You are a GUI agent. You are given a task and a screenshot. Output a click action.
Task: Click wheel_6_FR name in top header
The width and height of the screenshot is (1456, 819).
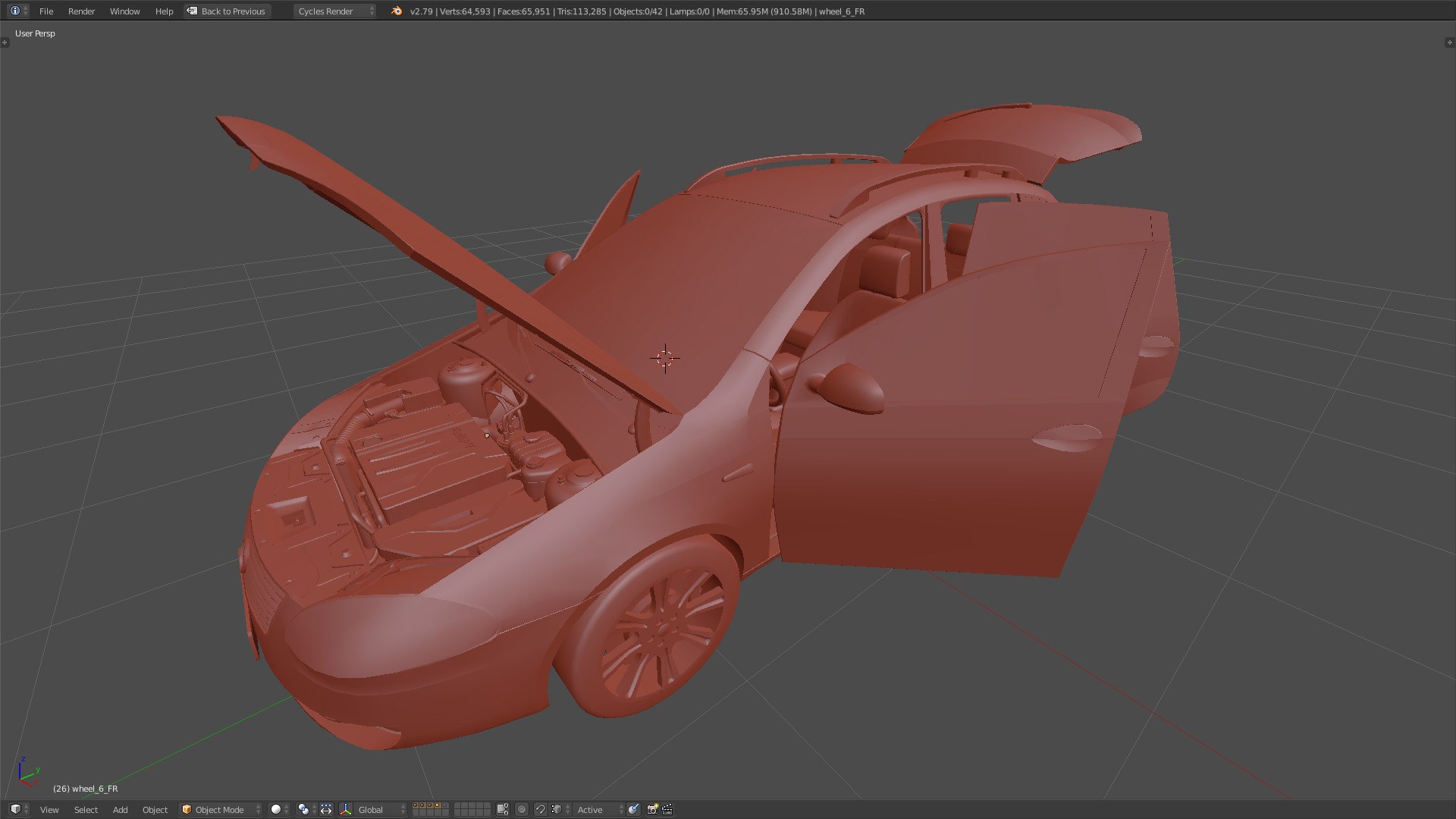tap(842, 11)
